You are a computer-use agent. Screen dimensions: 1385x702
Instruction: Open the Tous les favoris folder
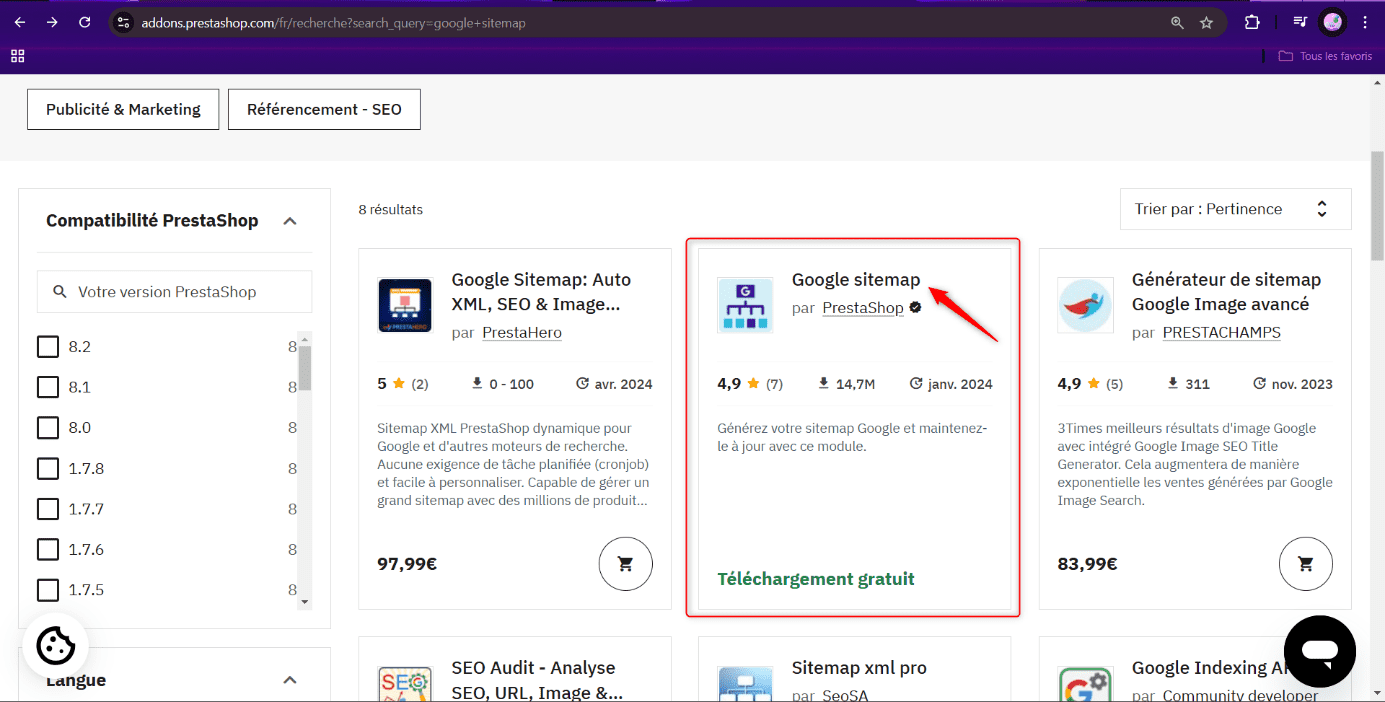click(x=1325, y=56)
